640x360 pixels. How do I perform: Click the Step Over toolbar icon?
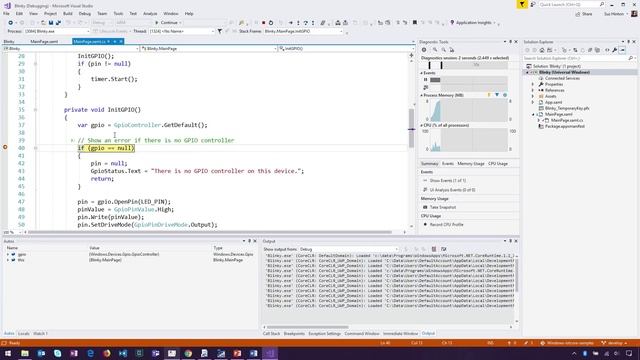(305, 23)
